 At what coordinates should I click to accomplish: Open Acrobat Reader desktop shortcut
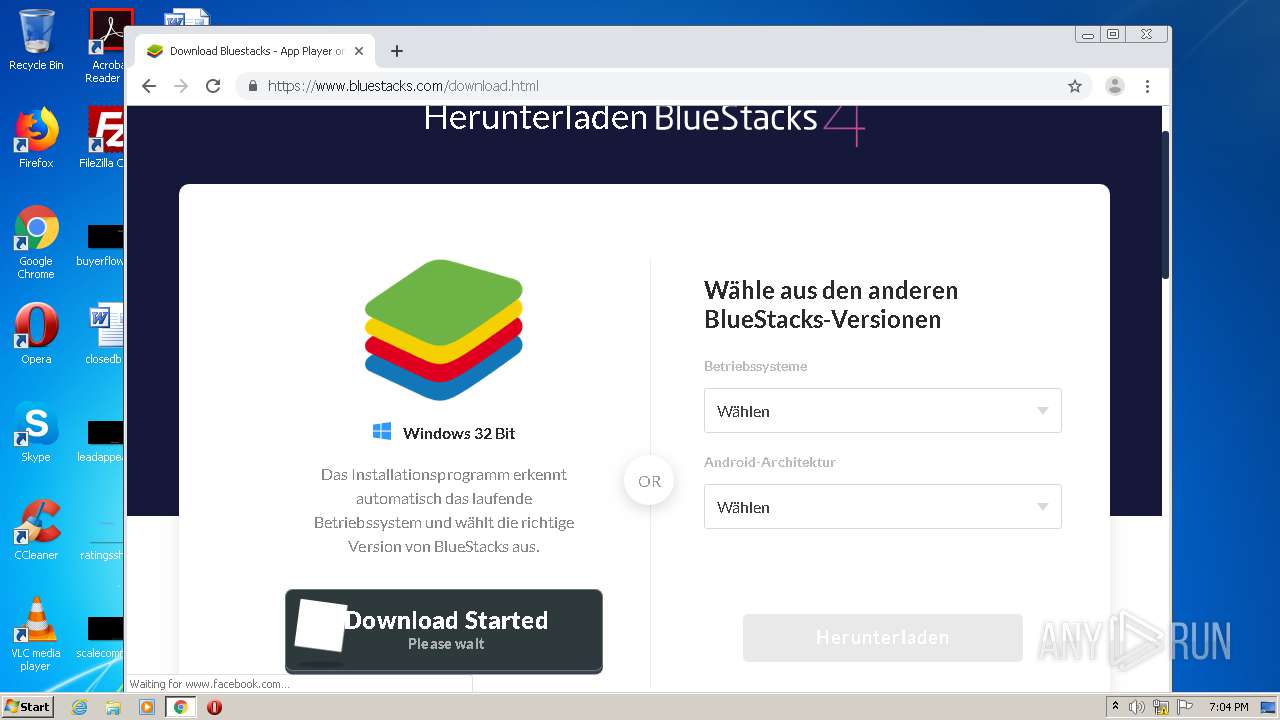(106, 45)
